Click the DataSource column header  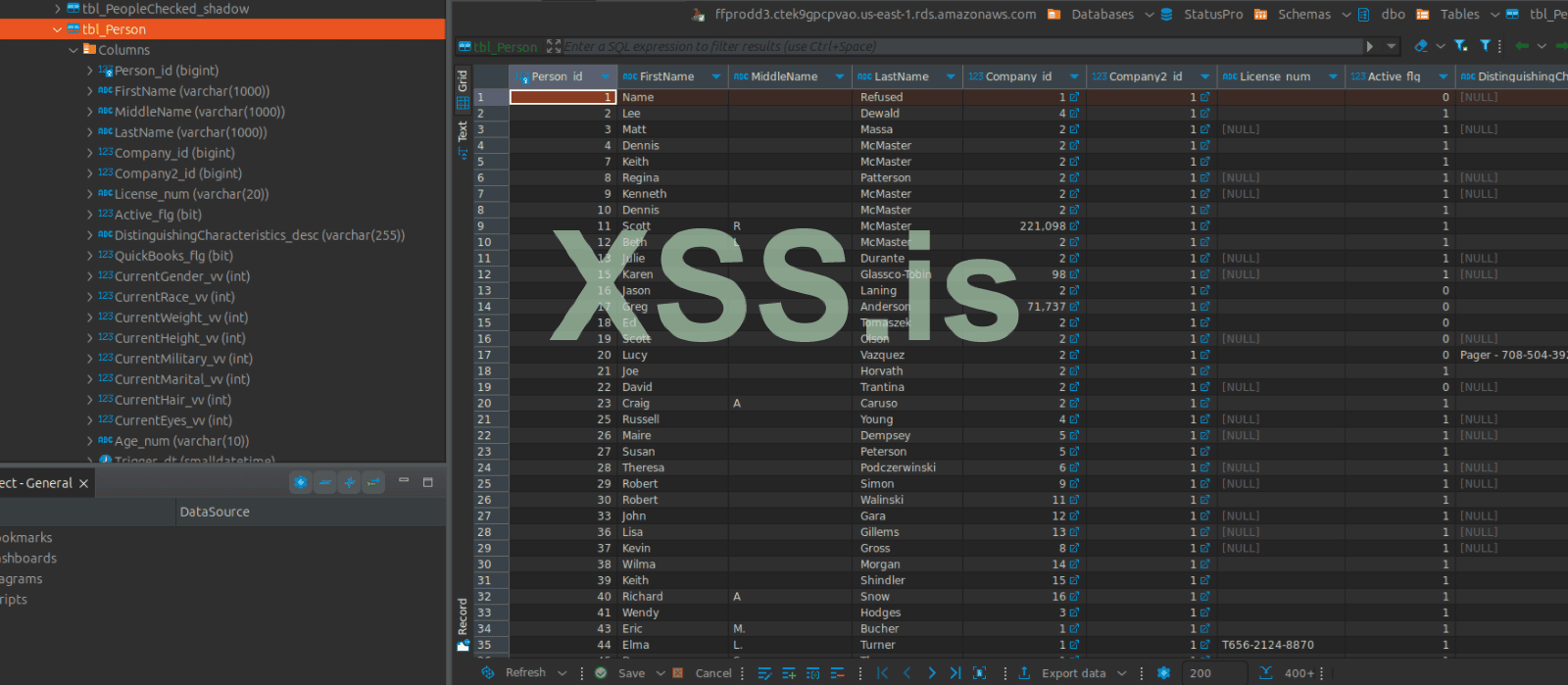(215, 512)
